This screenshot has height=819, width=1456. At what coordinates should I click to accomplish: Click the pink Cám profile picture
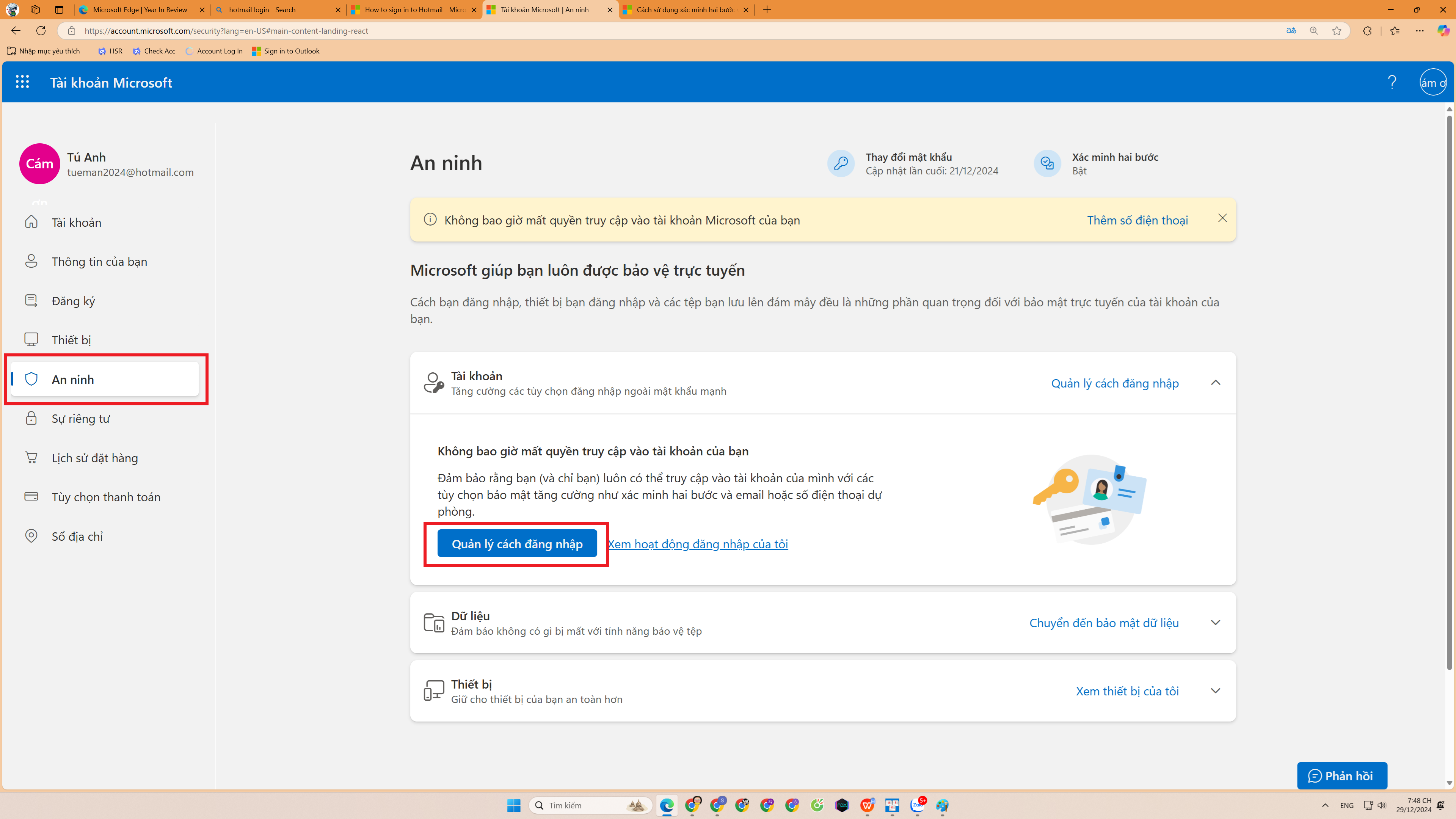click(x=39, y=163)
